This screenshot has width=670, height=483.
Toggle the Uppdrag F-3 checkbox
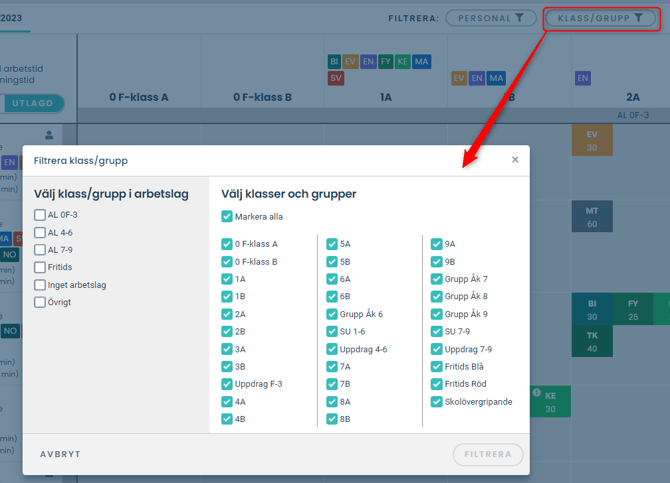(x=227, y=384)
